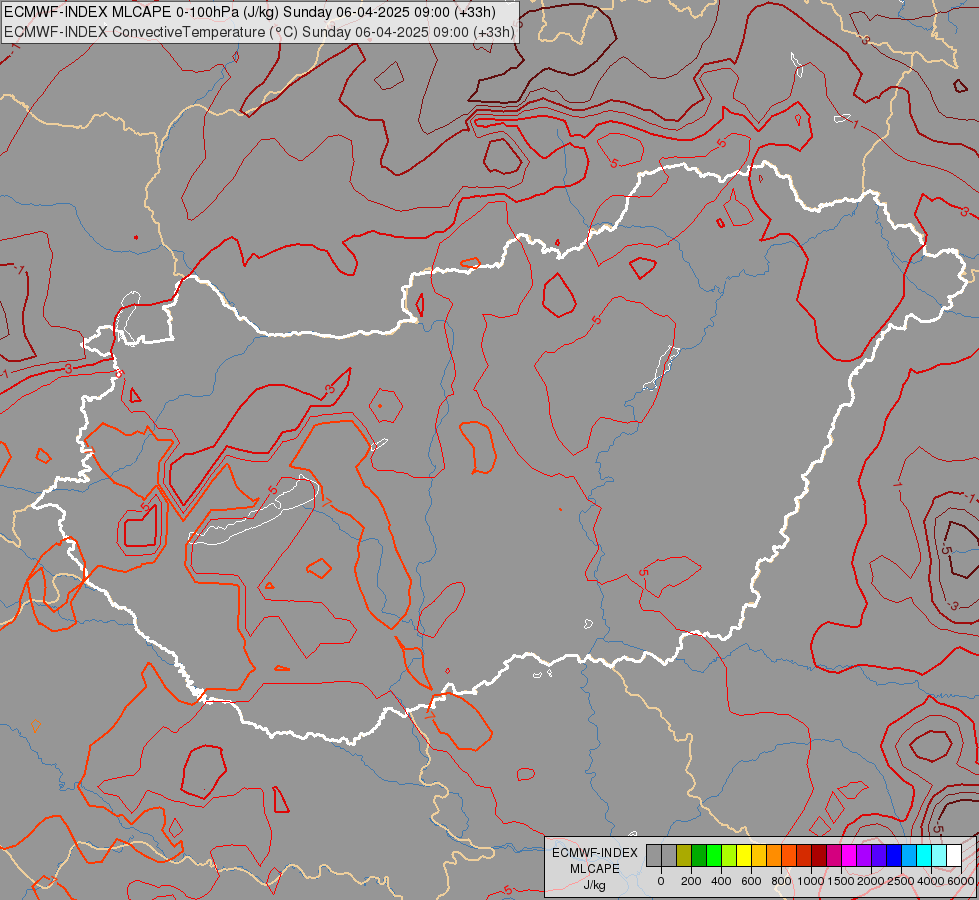Image resolution: width=979 pixels, height=900 pixels.
Task: Click the ConvectiveTemperature title line
Action: [x=259, y=32]
